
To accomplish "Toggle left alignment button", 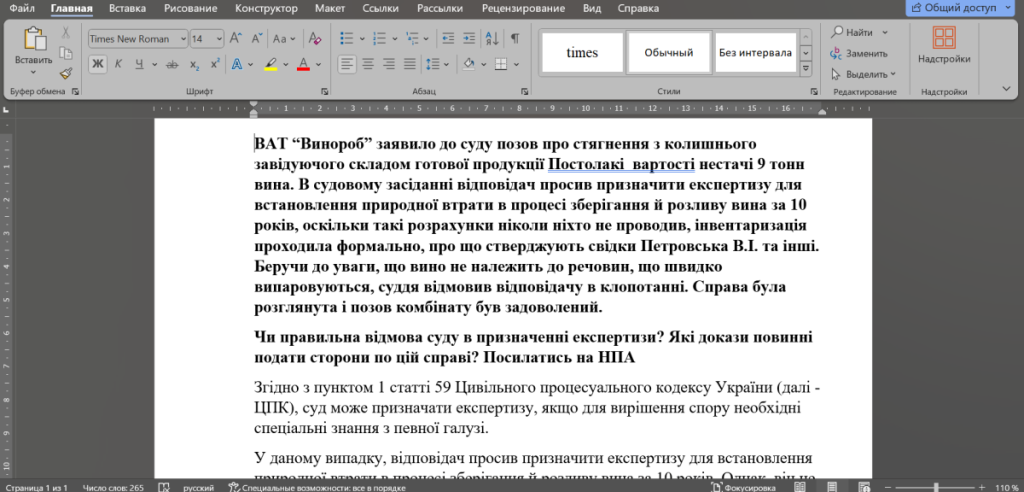I will click(x=347, y=64).
